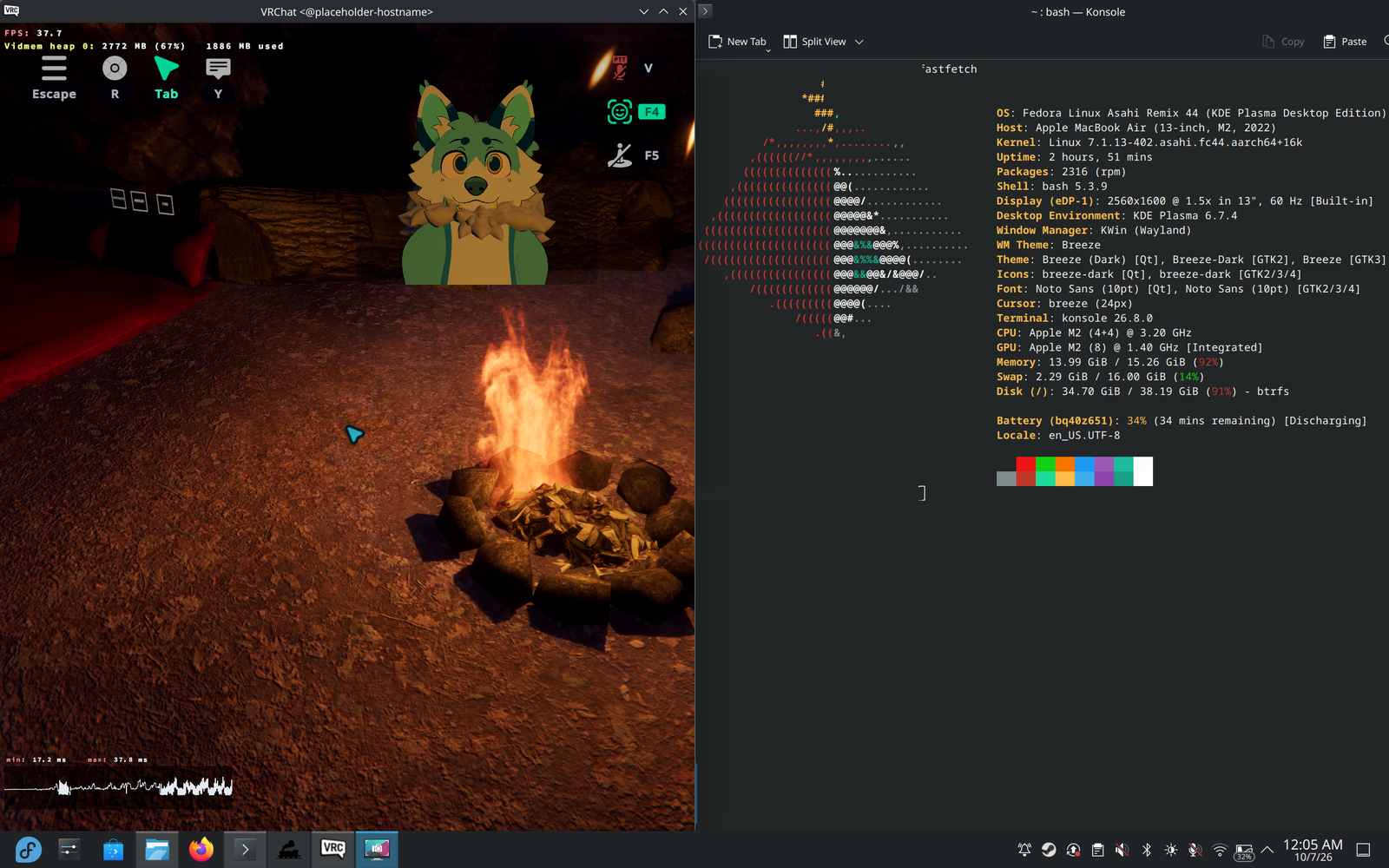Open the battery 32% tray icon
This screenshot has height=868, width=1389.
pyautogui.click(x=1244, y=852)
